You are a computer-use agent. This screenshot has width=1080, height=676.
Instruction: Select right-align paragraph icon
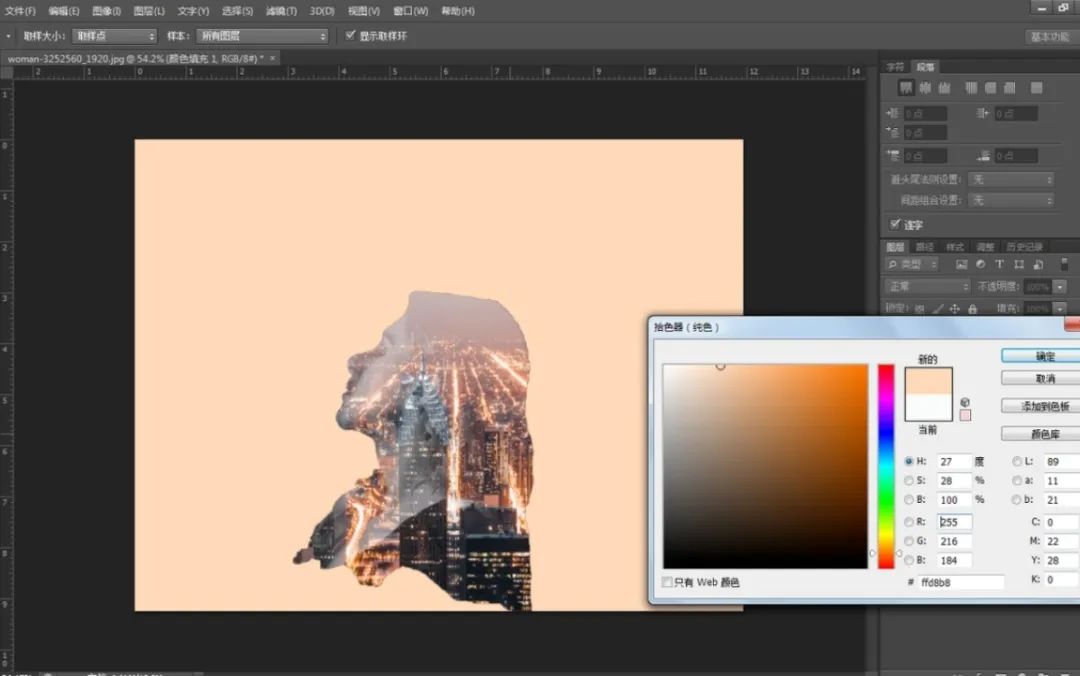[944, 88]
